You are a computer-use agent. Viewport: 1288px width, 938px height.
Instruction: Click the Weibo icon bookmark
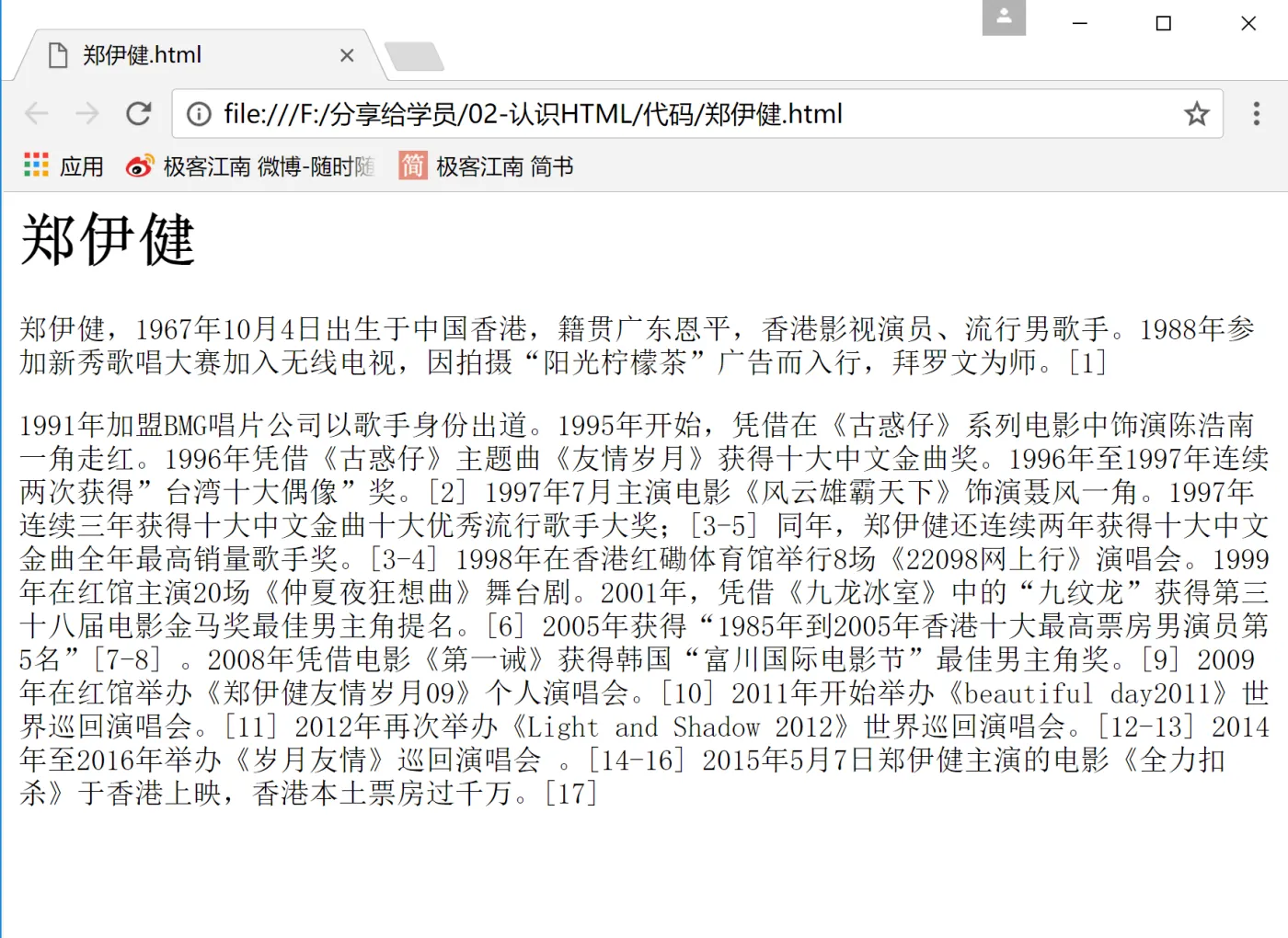(139, 166)
